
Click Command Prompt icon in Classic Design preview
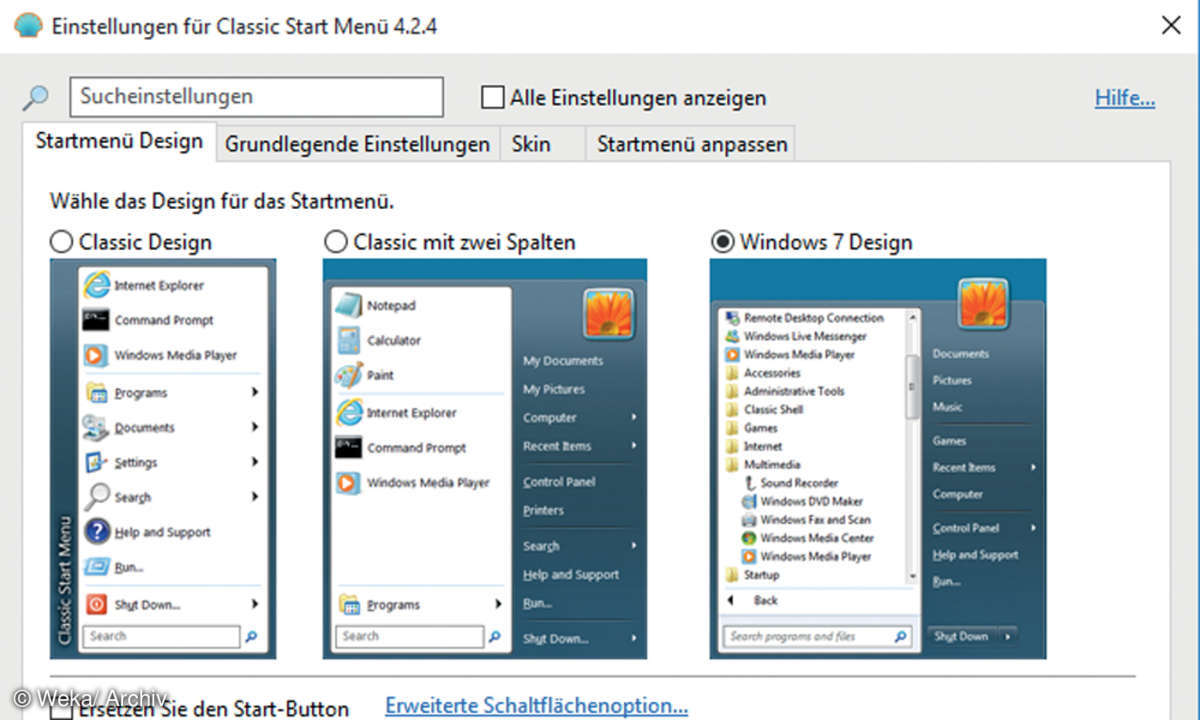point(97,320)
